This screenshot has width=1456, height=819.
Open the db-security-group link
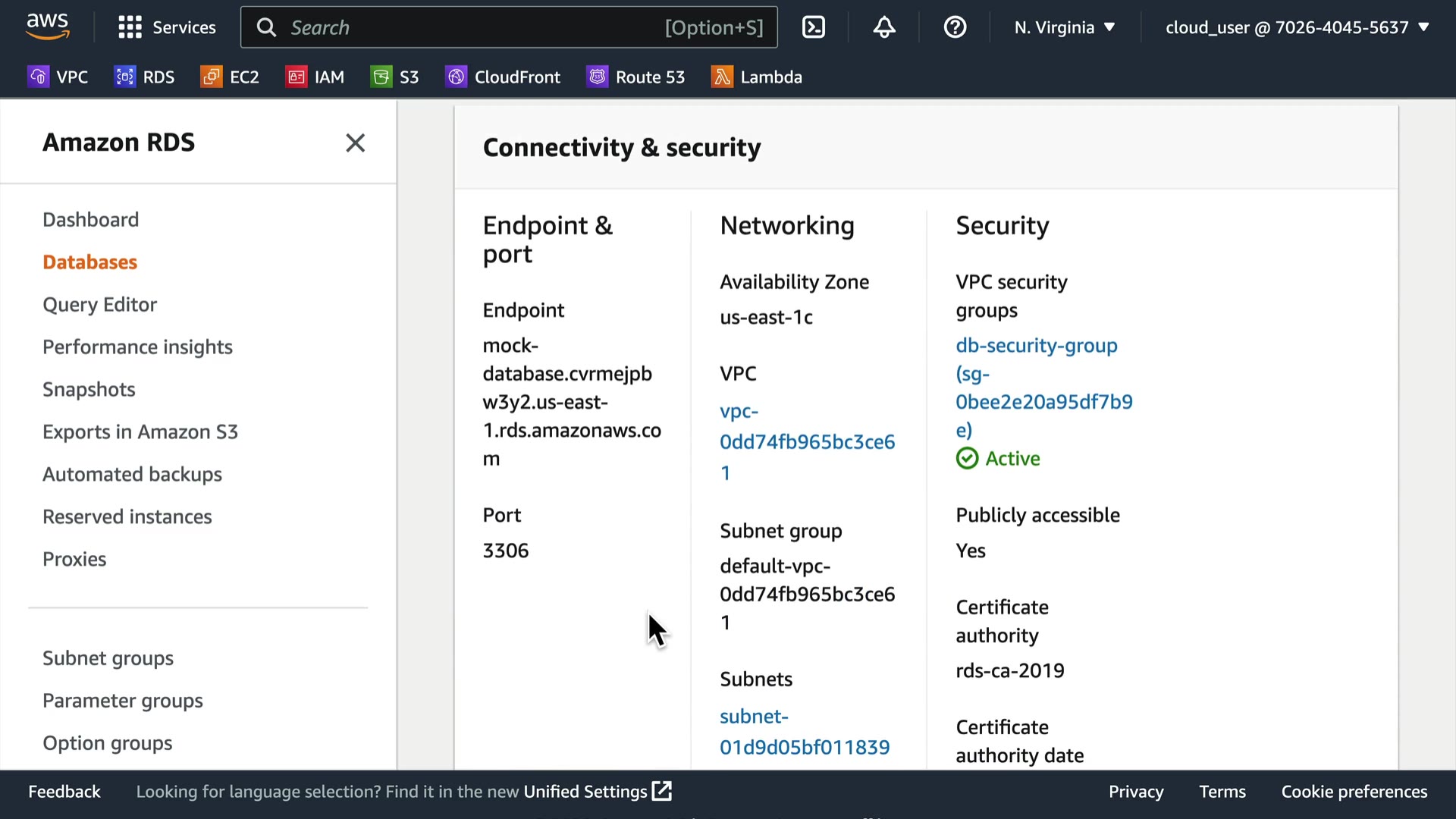pos(1036,346)
